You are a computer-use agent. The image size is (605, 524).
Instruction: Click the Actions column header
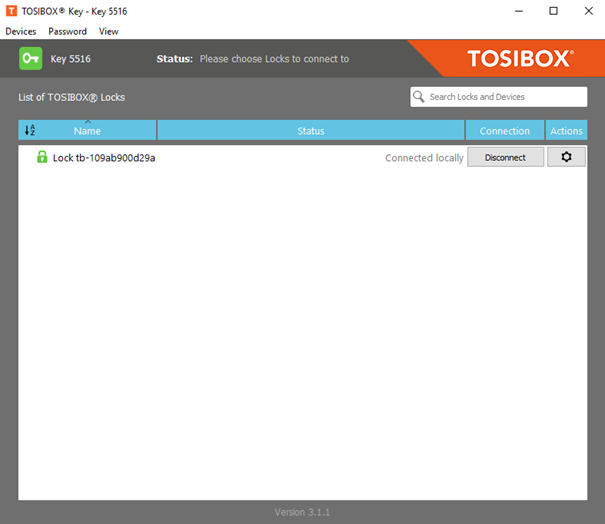[566, 130]
